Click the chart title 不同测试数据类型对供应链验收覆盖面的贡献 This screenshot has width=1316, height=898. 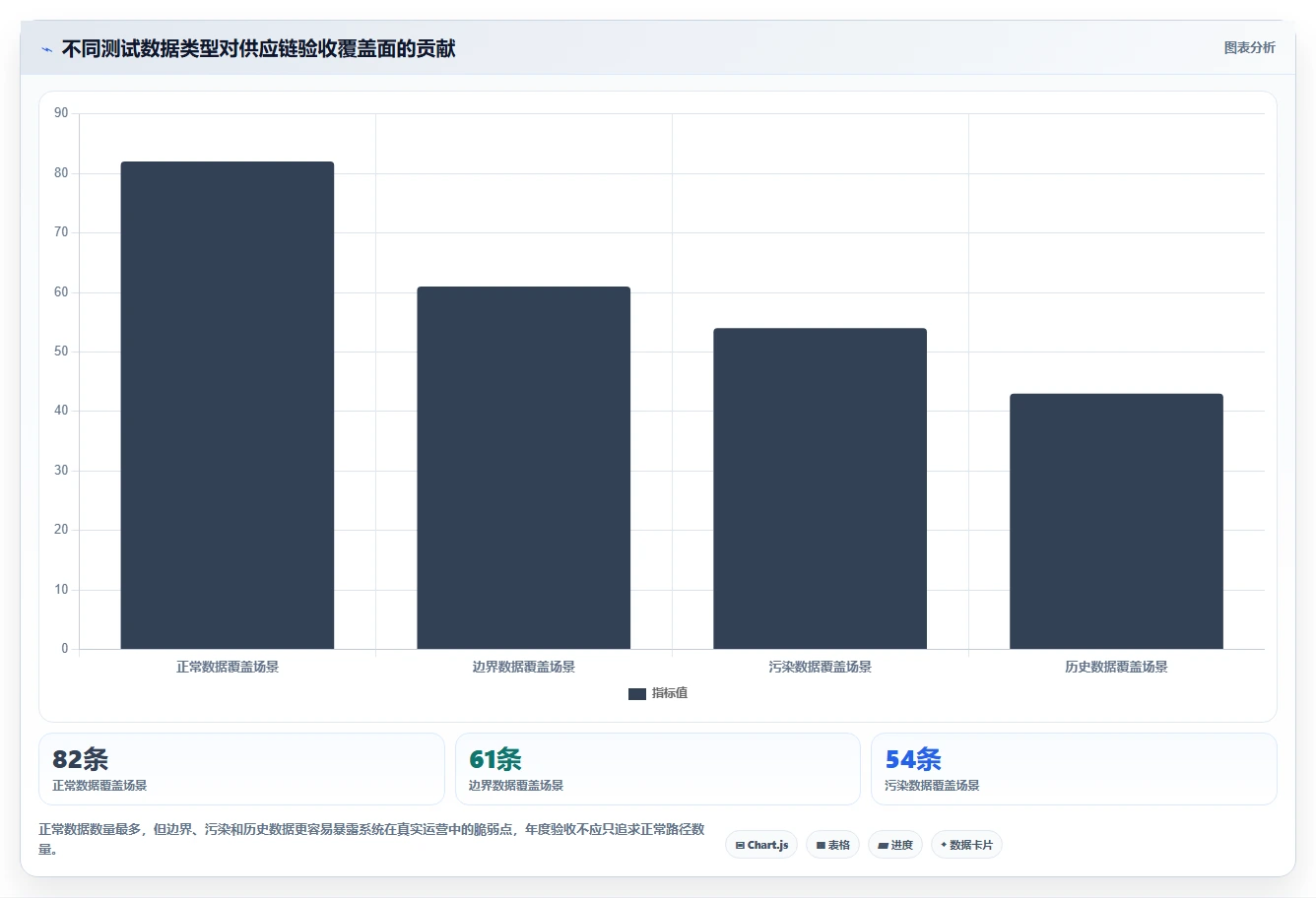tap(258, 48)
